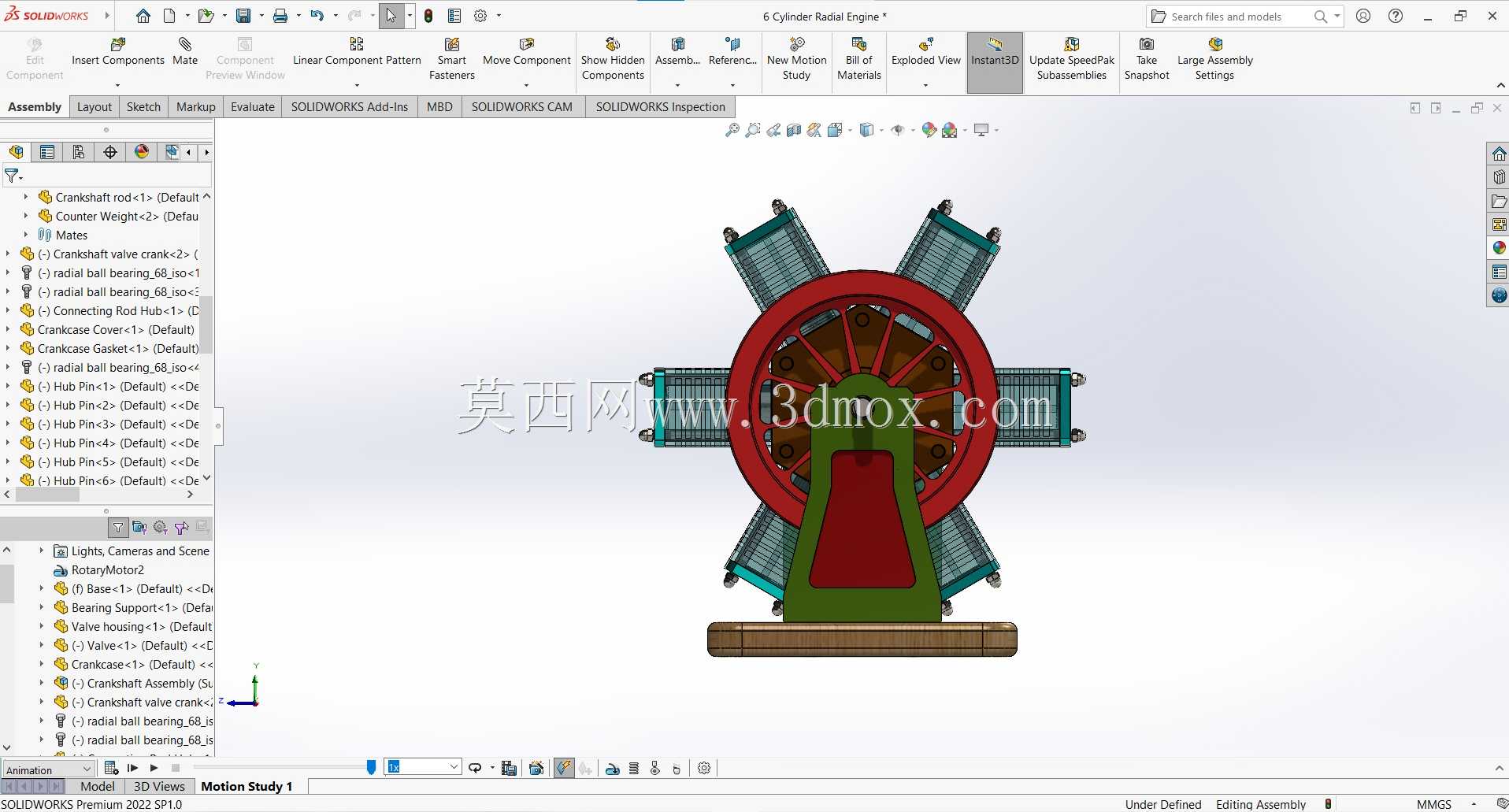Screen dimensions: 1509x812
Task: Open the DisplayManager tab
Action: (142, 152)
